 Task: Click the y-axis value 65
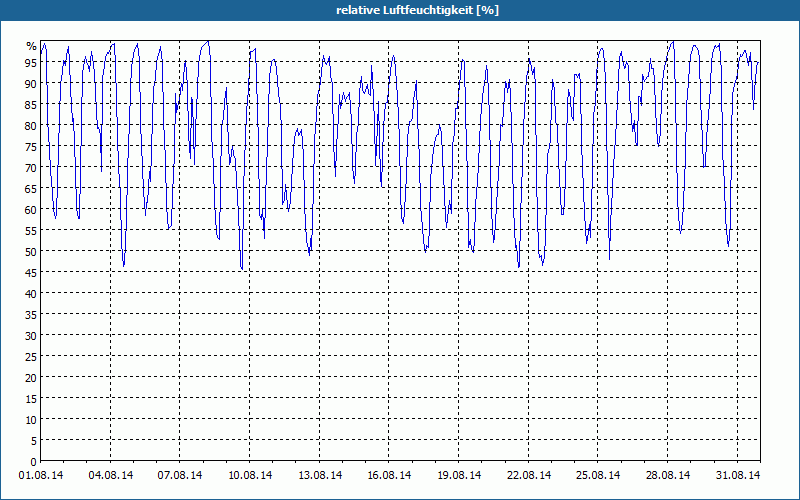point(31,188)
